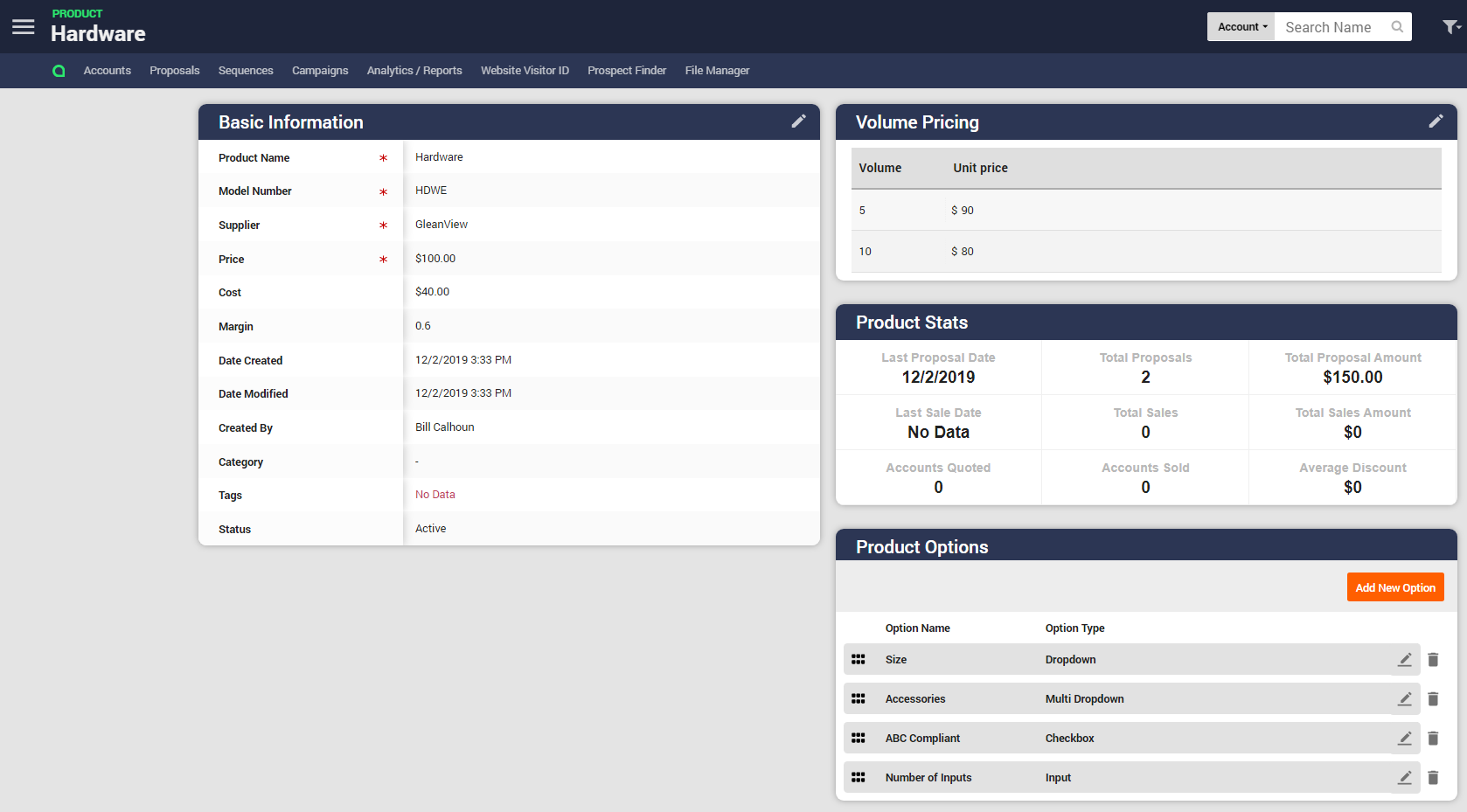Image resolution: width=1467 pixels, height=812 pixels.
Task: Edit the Volume Pricing table
Action: coord(1436,121)
